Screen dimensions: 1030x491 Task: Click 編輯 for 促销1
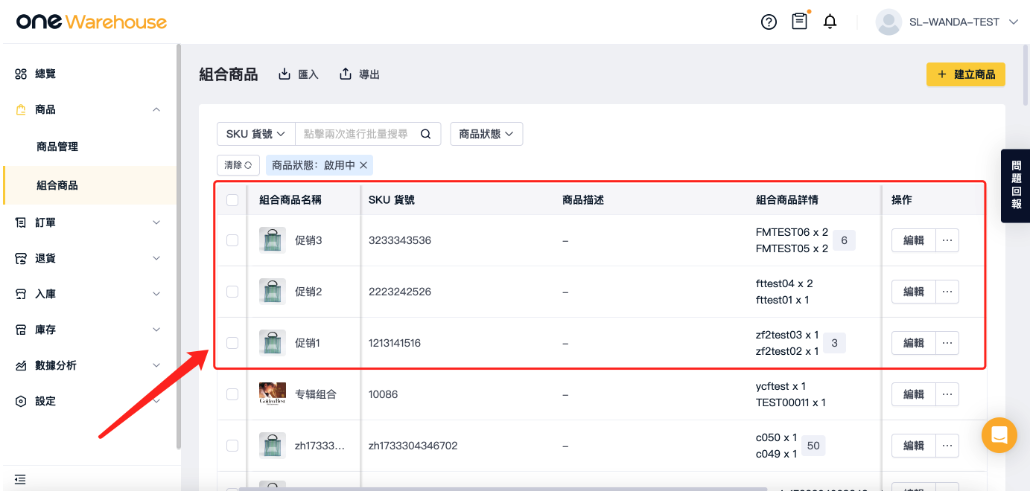[x=914, y=343]
